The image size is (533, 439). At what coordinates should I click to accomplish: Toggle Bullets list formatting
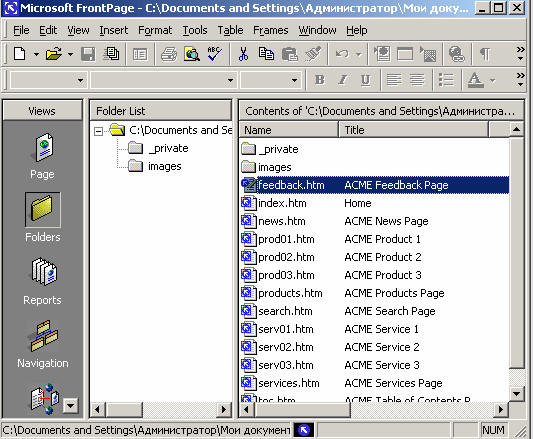(446, 80)
